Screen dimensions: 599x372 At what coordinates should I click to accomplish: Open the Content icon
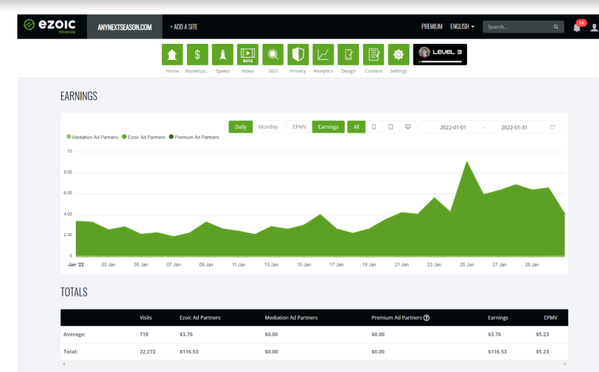pos(373,54)
